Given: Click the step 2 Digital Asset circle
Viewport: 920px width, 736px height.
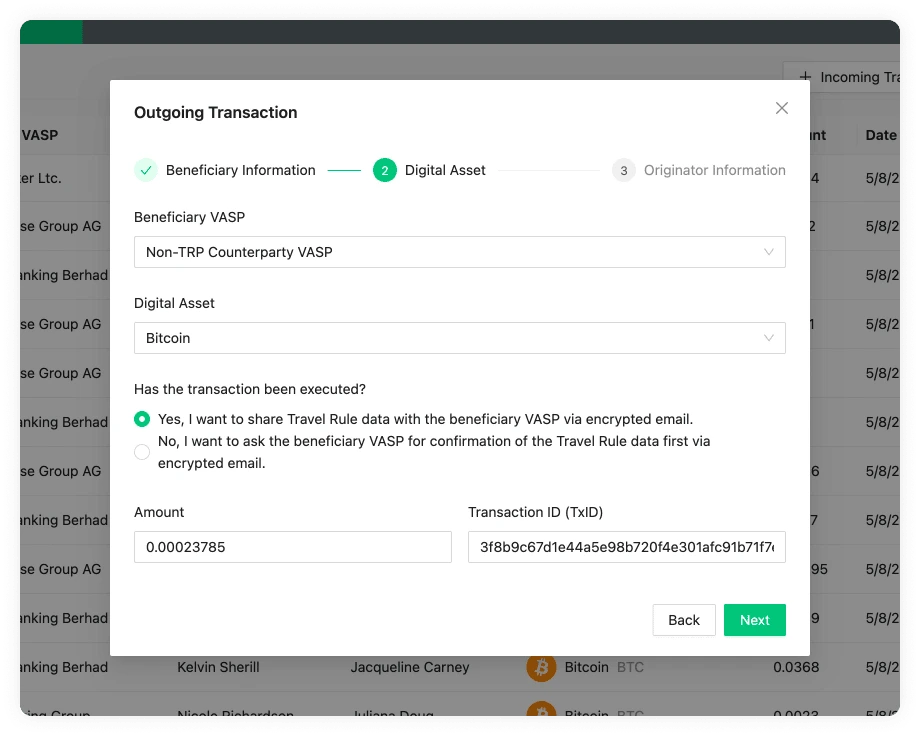Looking at the screenshot, I should tap(384, 170).
